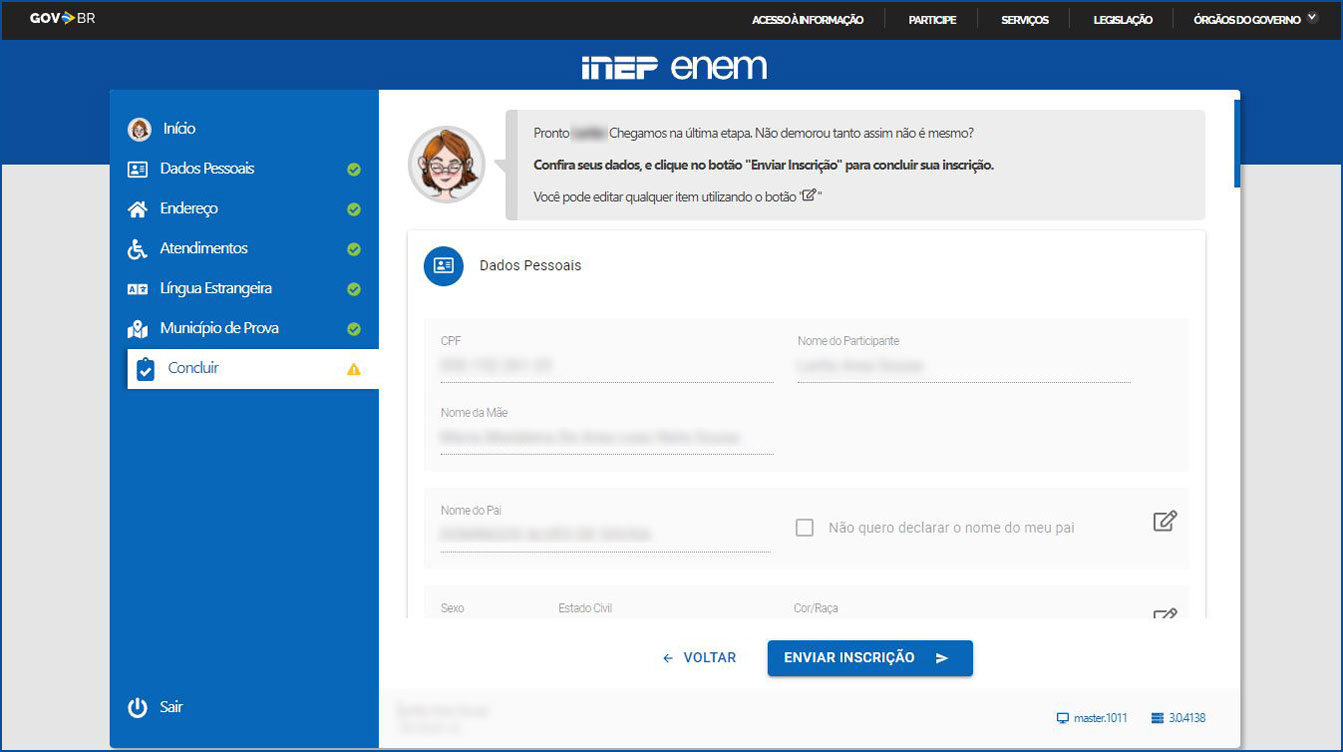Click the GOV.BR logo
The height and width of the screenshot is (752, 1343).
tap(62, 18)
